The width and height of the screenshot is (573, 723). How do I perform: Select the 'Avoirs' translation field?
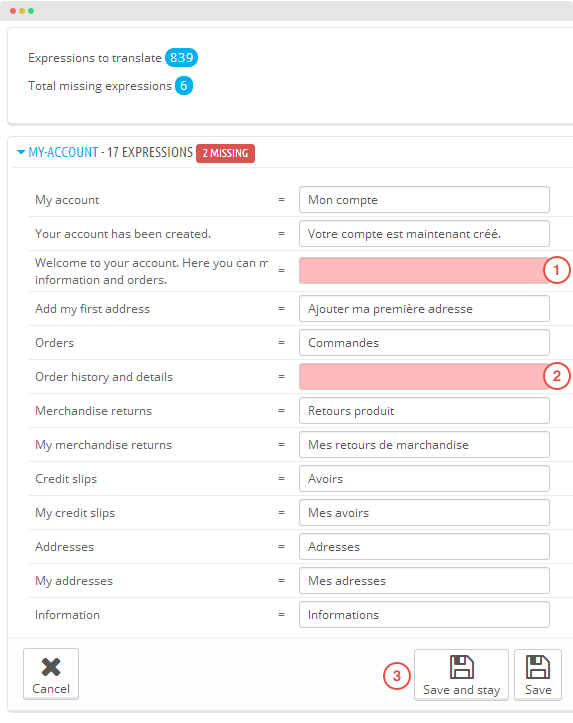pyautogui.click(x=424, y=479)
